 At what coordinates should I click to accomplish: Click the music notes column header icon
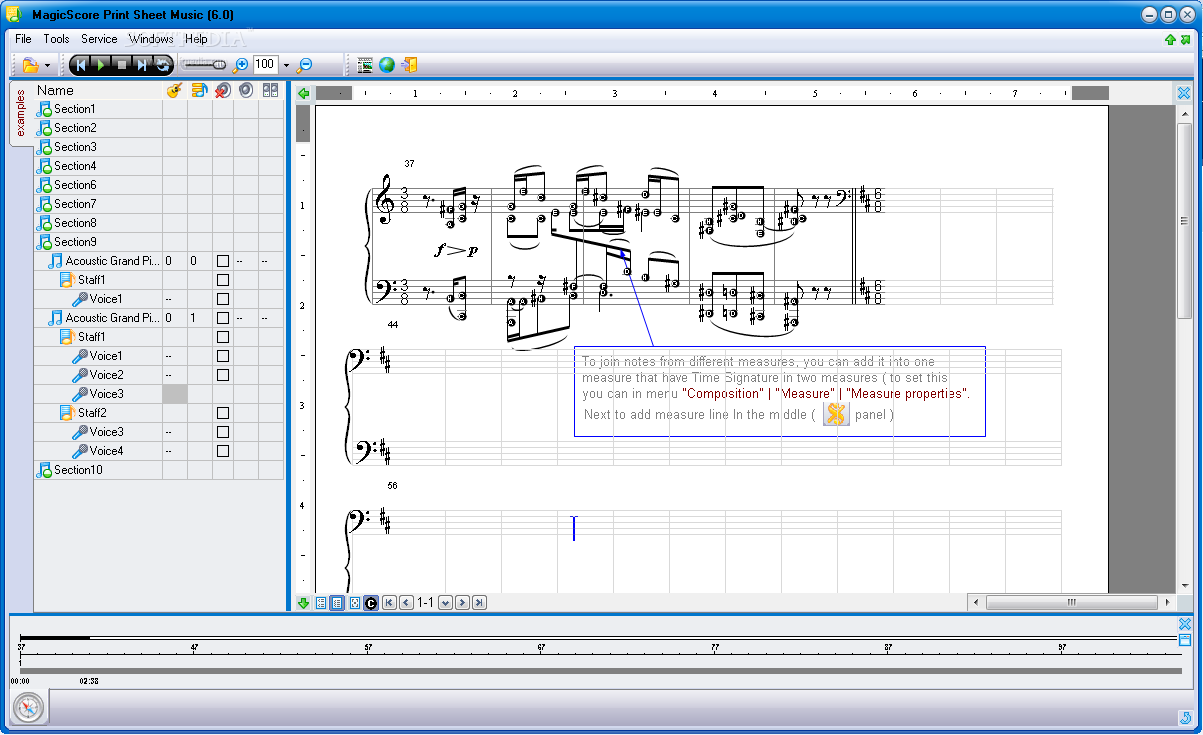point(198,90)
